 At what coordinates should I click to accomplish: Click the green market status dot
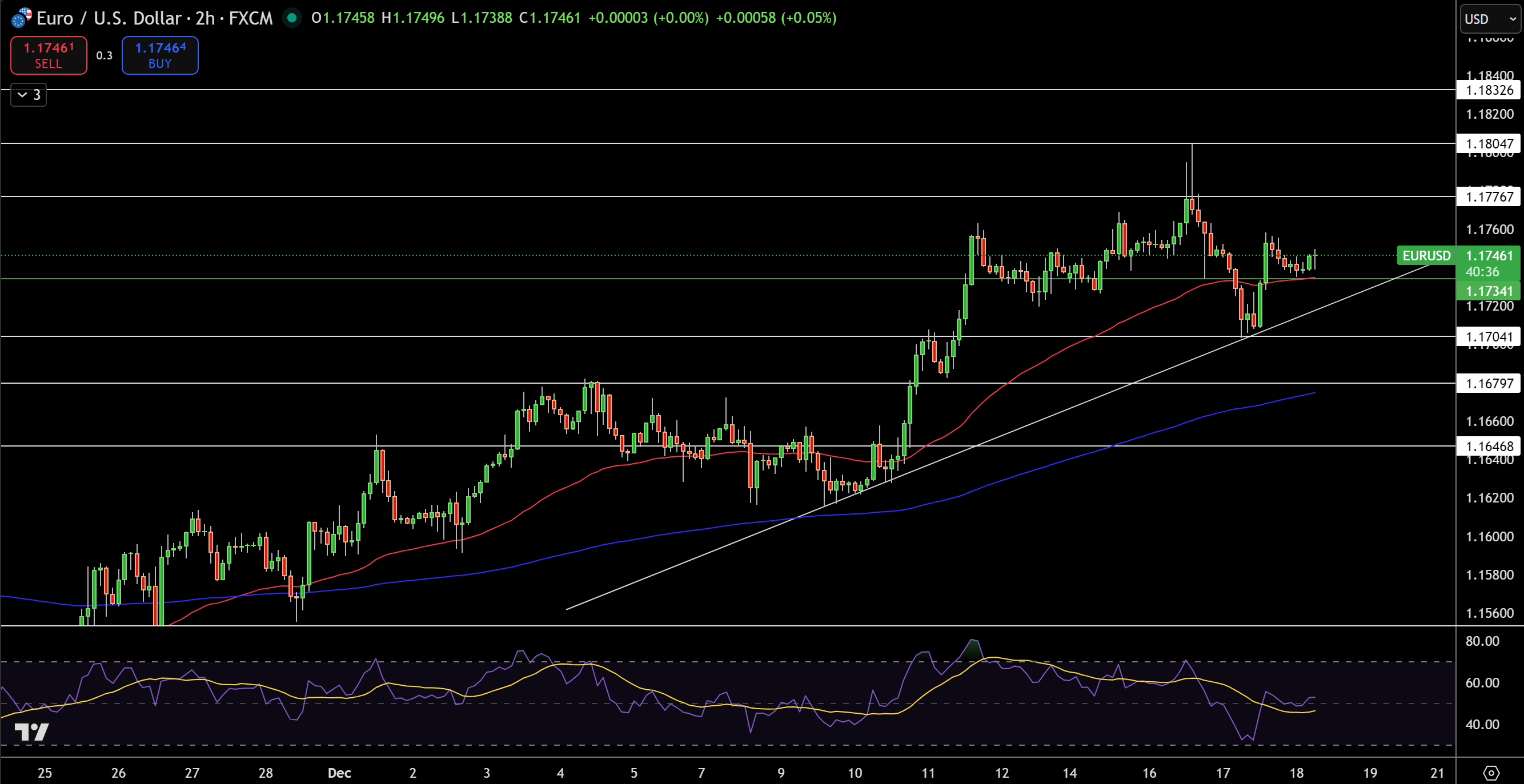(291, 18)
